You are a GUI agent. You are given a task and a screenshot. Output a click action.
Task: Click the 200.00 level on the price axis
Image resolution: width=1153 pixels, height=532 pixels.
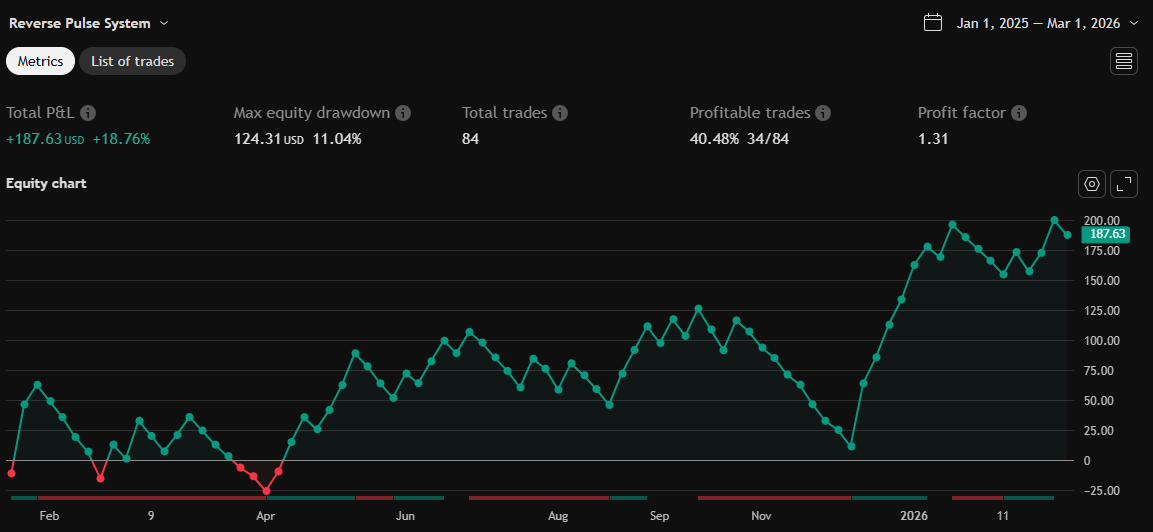tap(1102, 220)
